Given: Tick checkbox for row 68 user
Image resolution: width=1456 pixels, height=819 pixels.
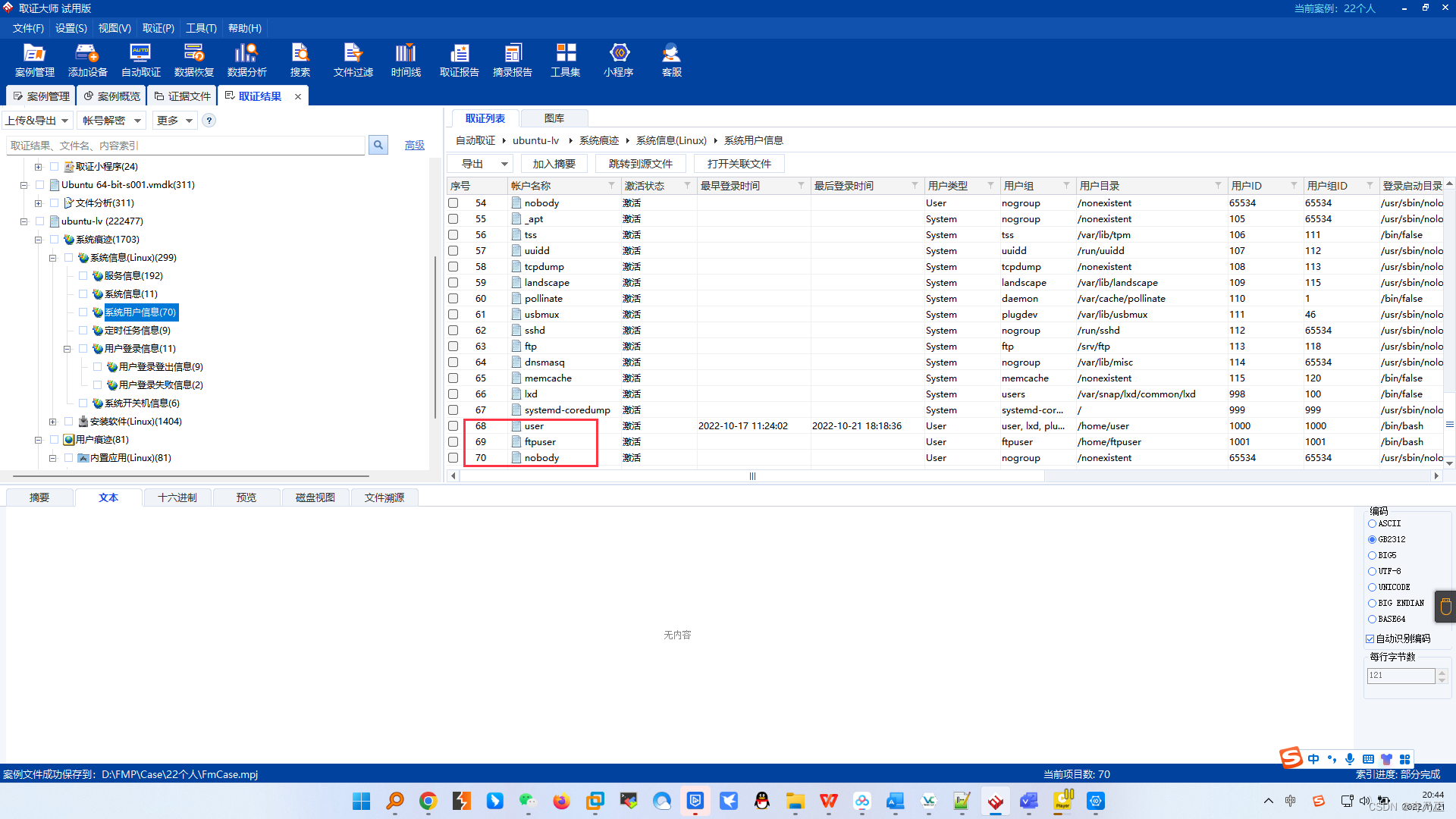Looking at the screenshot, I should pyautogui.click(x=453, y=426).
